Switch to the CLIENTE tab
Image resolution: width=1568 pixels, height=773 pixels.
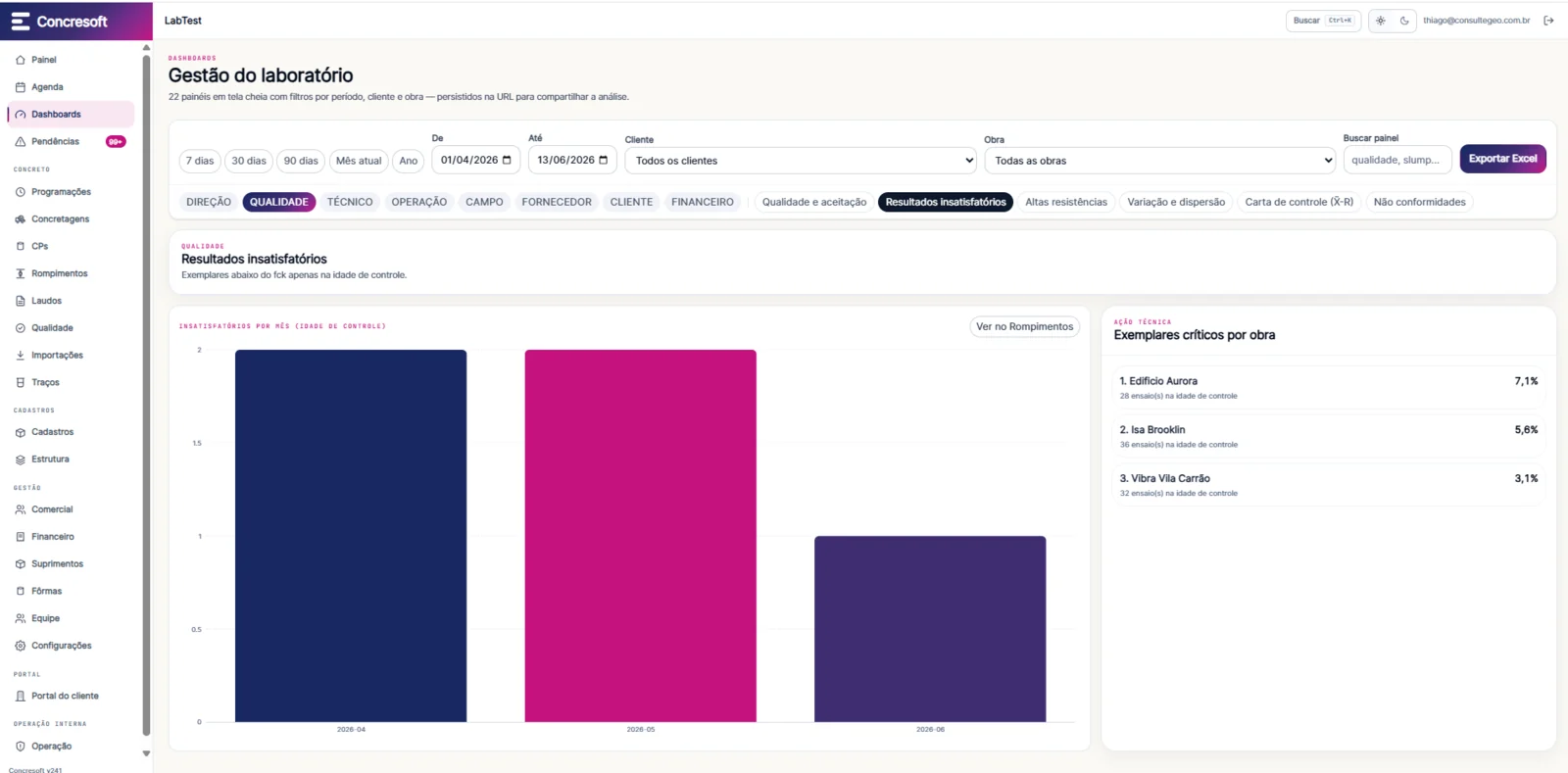631,202
